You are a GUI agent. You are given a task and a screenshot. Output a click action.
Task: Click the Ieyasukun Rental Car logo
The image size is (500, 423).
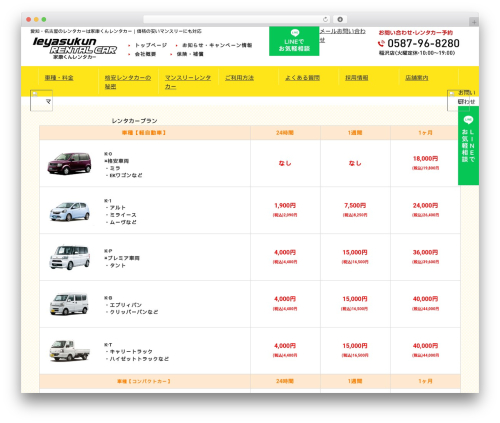coord(75,48)
